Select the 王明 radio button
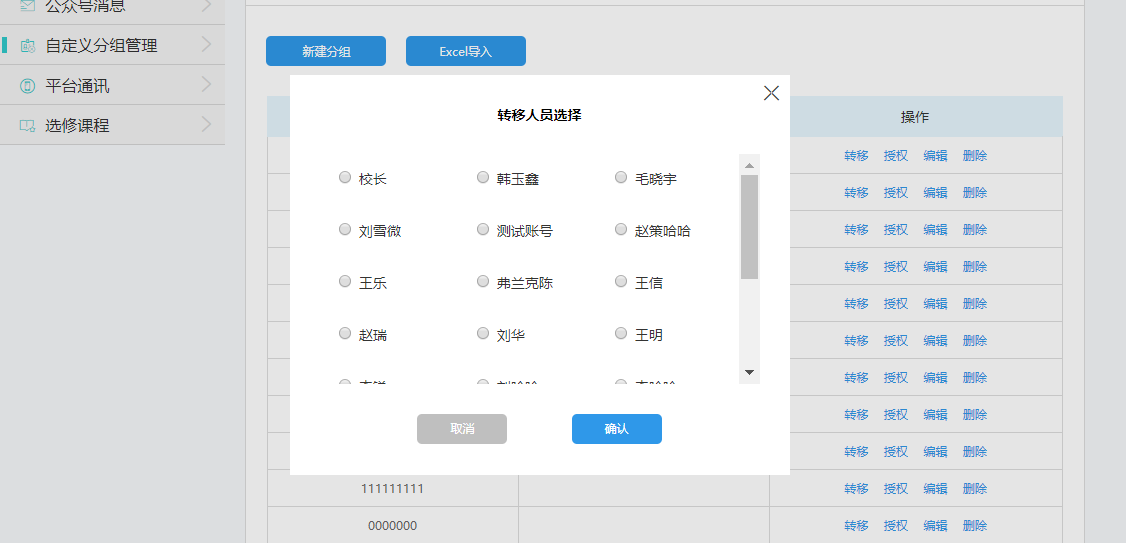The width and height of the screenshot is (1126, 543). coord(621,334)
